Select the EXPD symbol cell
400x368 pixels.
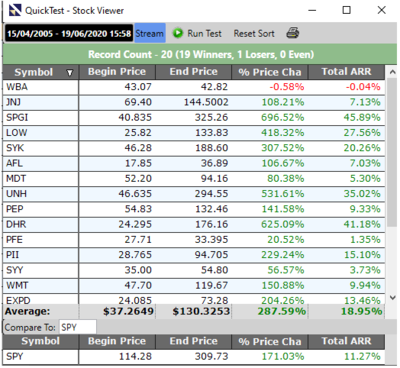(41, 299)
